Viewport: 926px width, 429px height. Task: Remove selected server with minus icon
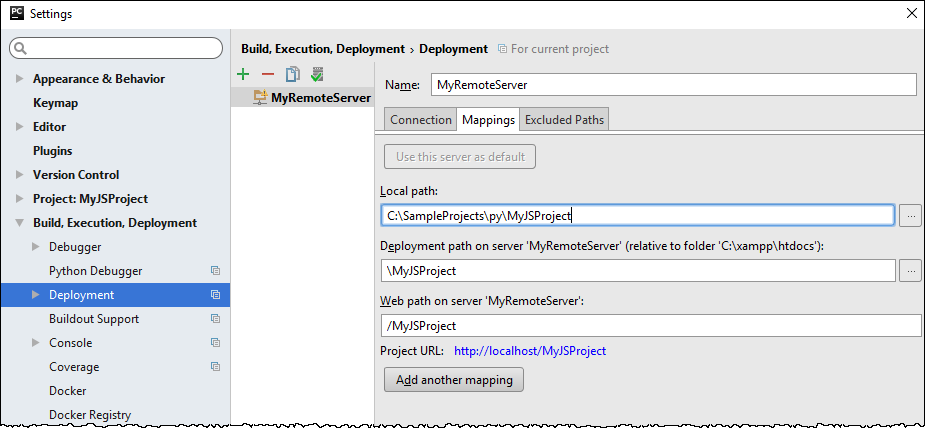268,74
